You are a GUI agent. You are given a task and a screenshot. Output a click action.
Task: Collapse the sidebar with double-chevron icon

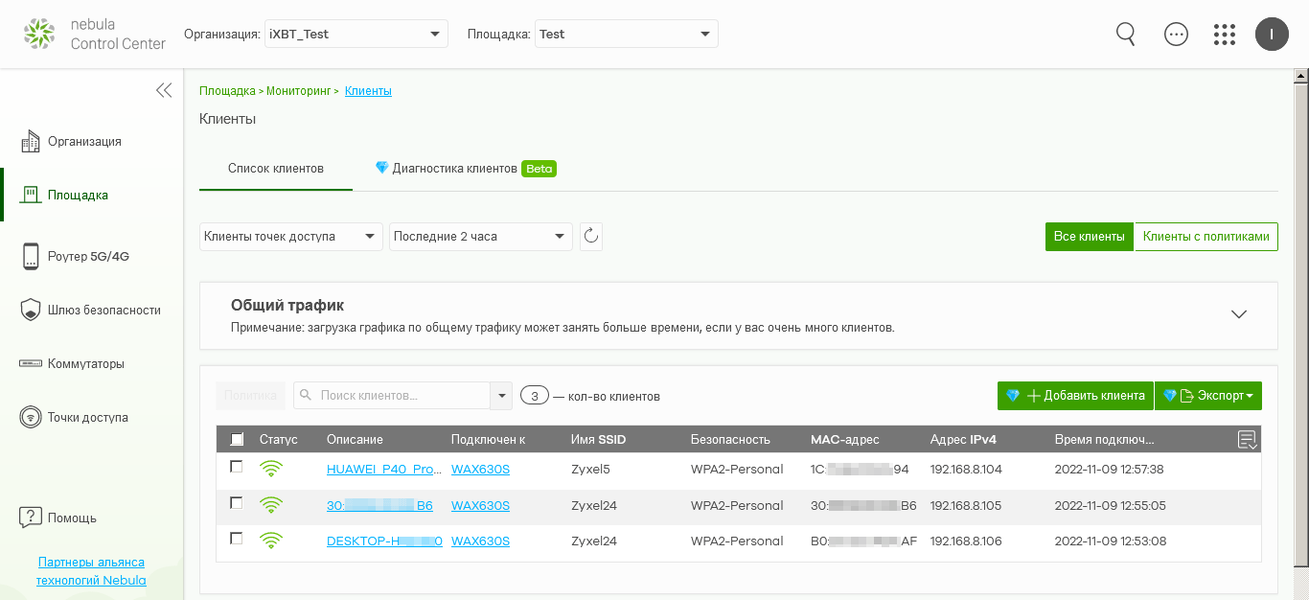point(164,90)
